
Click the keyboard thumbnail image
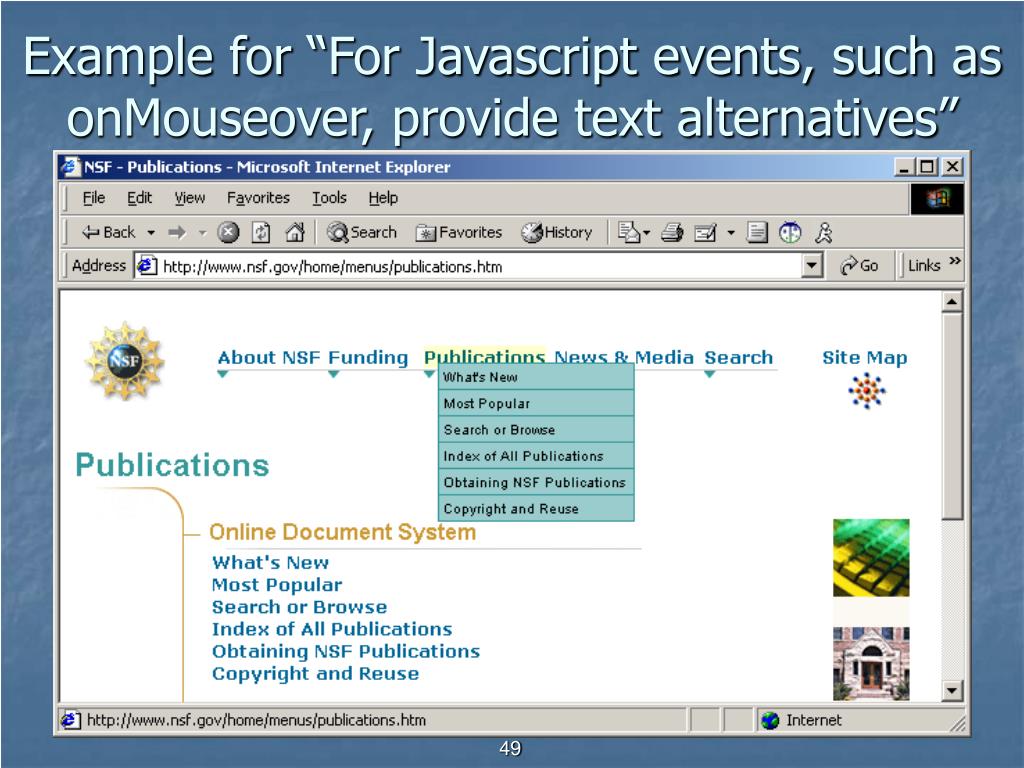(x=871, y=558)
